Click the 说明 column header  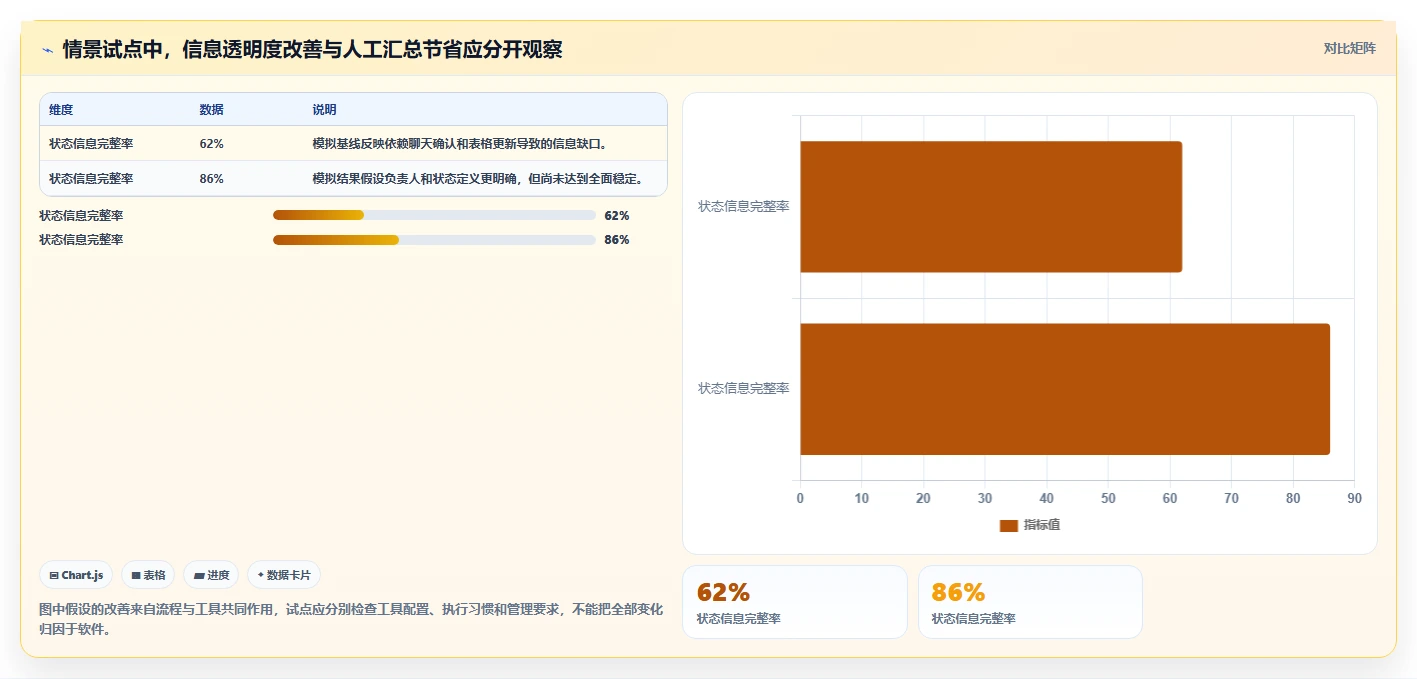click(x=324, y=110)
